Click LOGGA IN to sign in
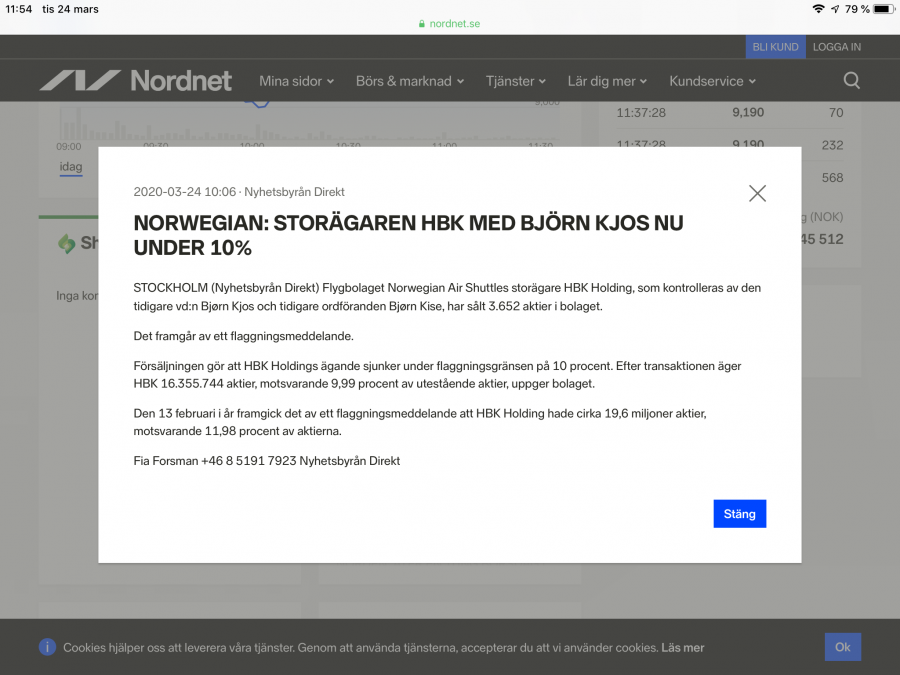Image resolution: width=900 pixels, height=675 pixels. [x=836, y=47]
